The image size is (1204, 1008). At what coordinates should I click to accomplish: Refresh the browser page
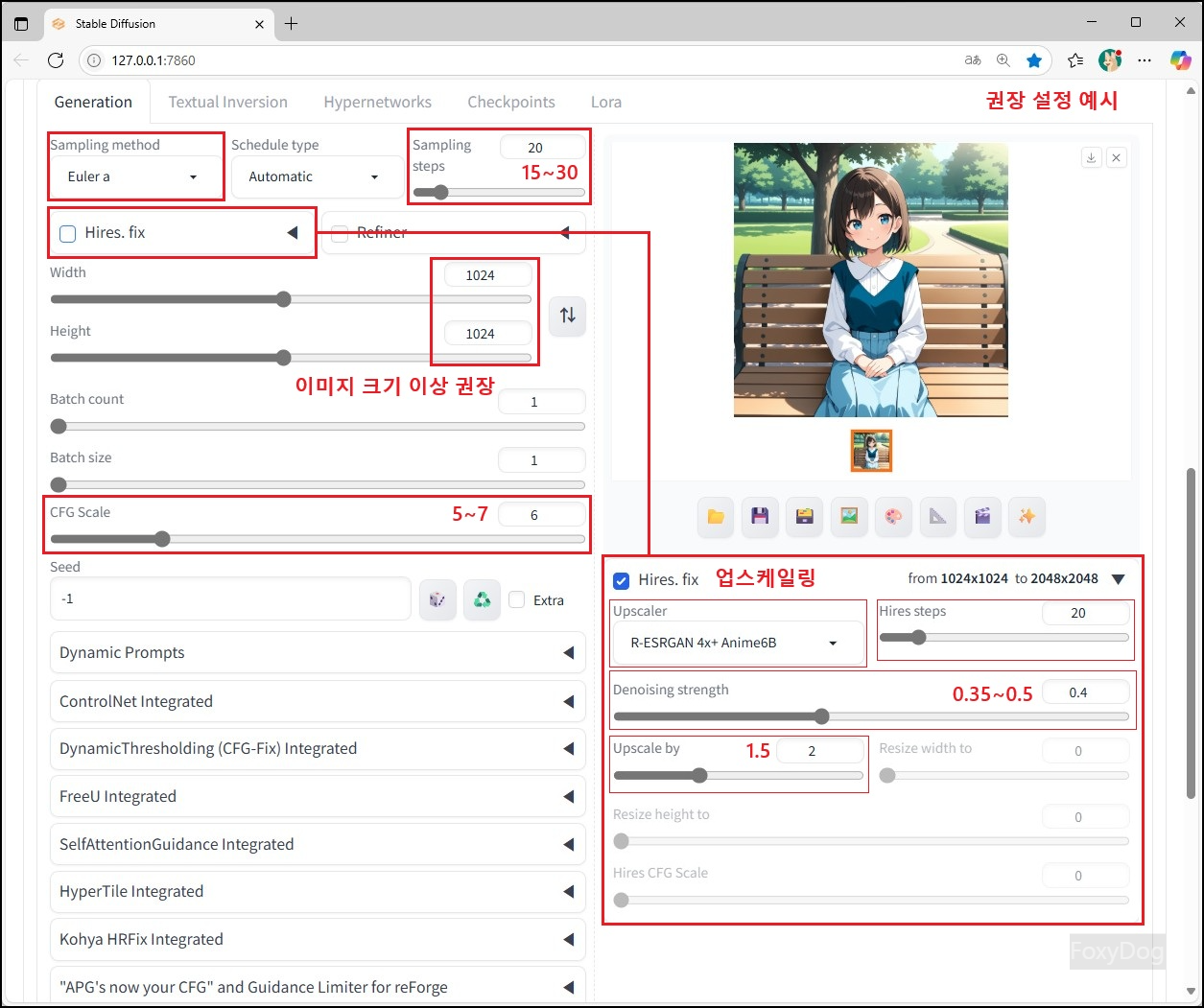(x=56, y=60)
